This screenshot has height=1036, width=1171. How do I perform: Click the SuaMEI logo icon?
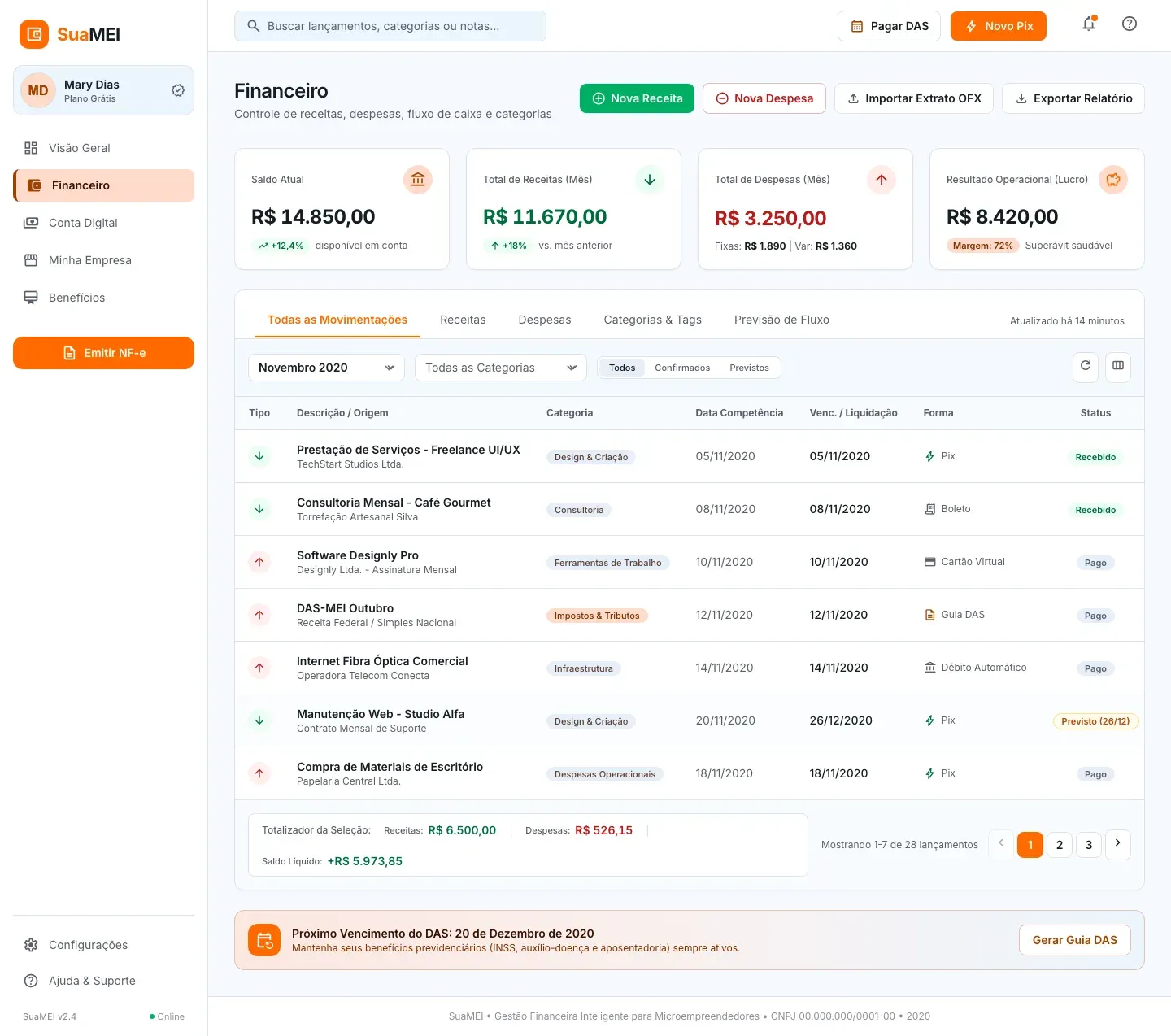point(34,34)
